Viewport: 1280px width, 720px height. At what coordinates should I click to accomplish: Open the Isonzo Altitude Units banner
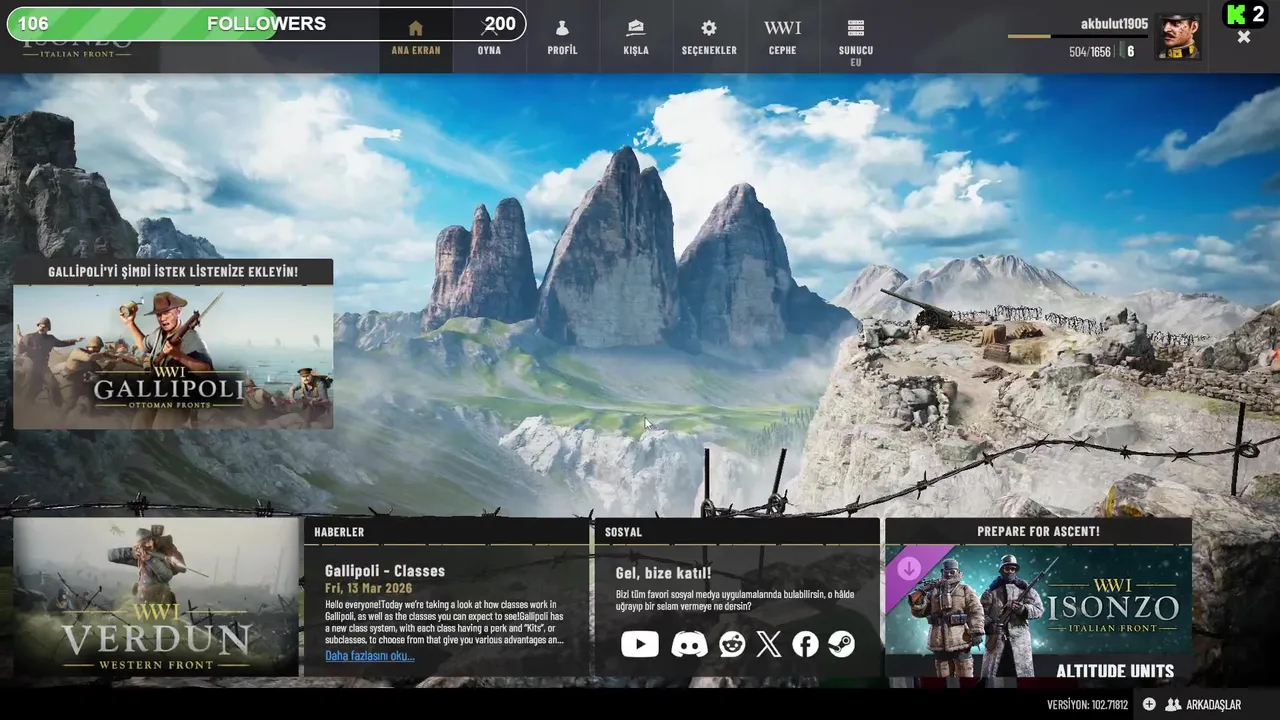(1038, 612)
